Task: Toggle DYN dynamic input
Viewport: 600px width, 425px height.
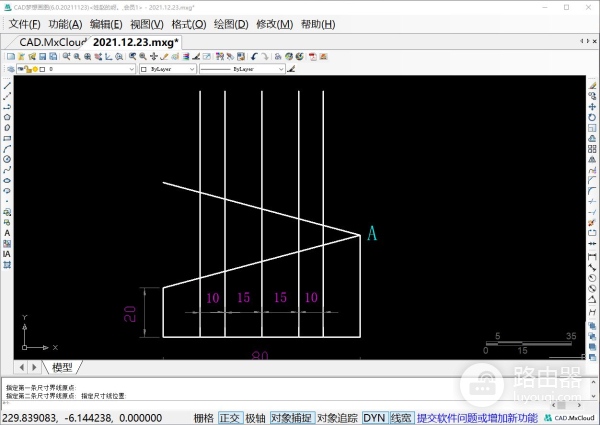Action: click(374, 417)
